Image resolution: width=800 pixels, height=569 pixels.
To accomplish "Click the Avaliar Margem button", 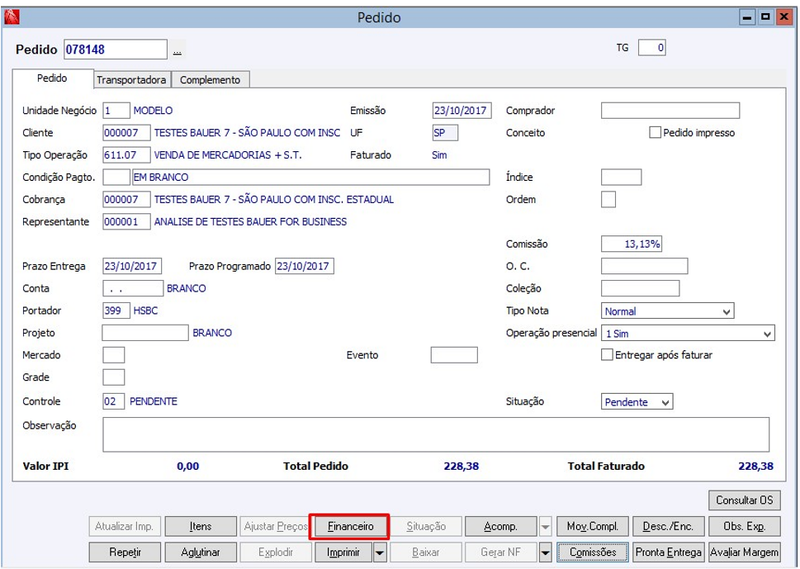I will pyautogui.click(x=744, y=552).
